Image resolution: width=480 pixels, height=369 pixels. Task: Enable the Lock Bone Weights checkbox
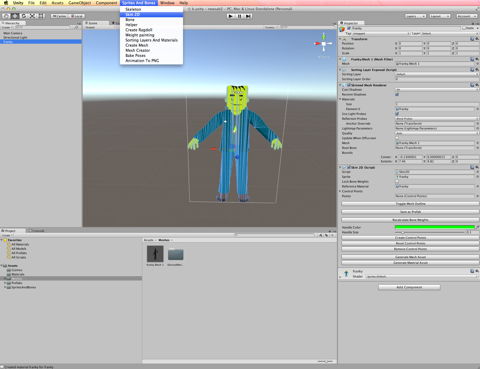397,182
